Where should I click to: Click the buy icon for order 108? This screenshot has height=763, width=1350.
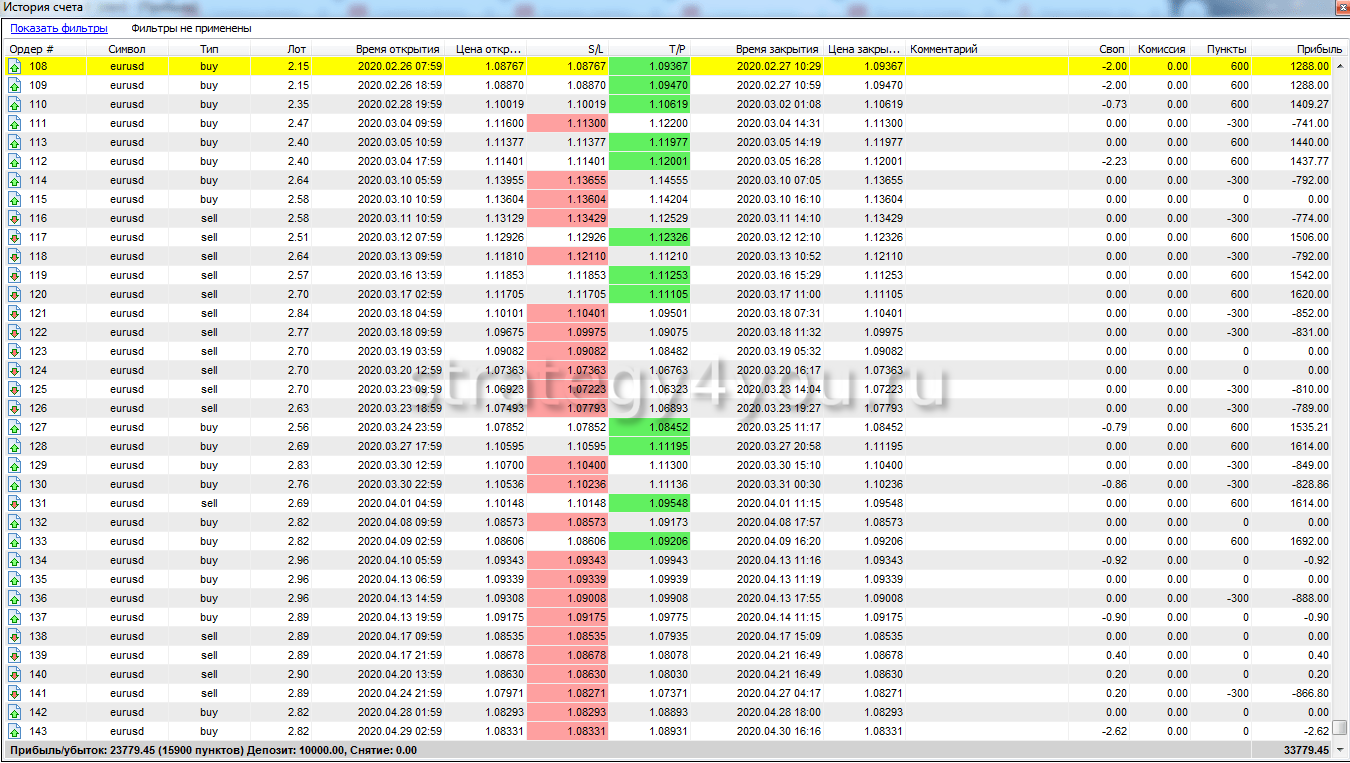[x=15, y=67]
